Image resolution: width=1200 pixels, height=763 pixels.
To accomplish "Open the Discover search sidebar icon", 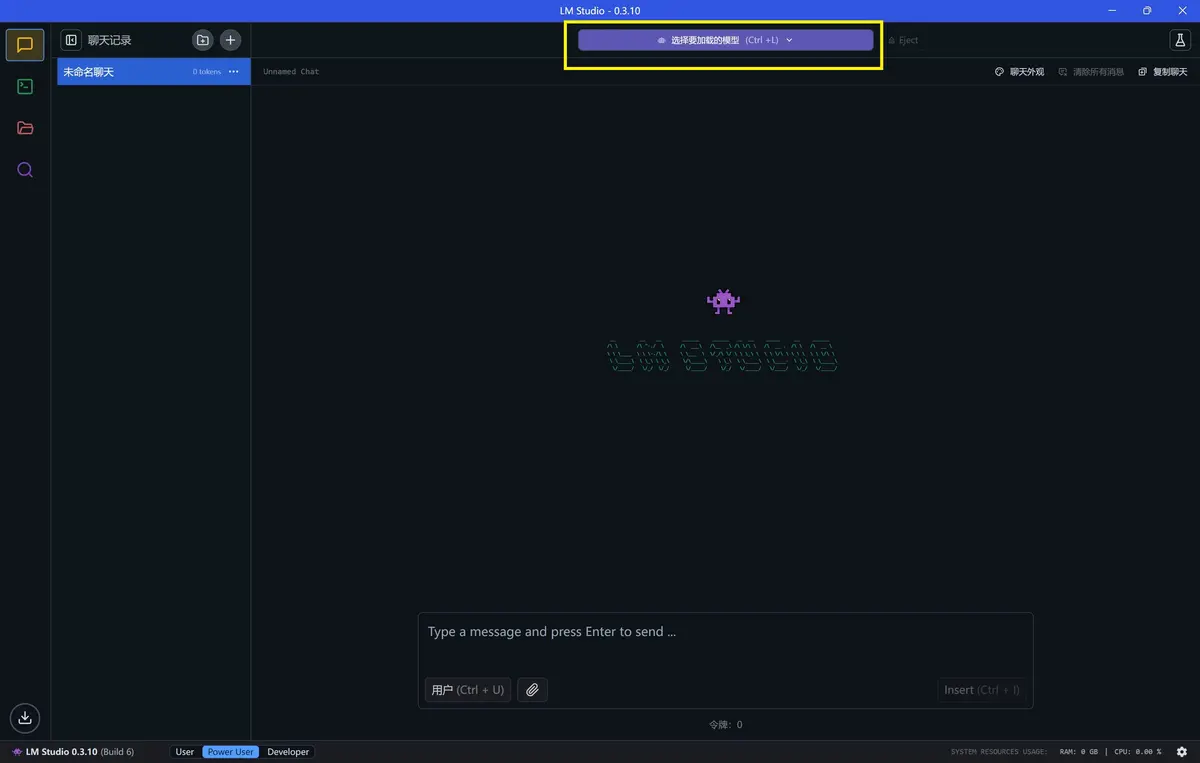I will point(25,170).
